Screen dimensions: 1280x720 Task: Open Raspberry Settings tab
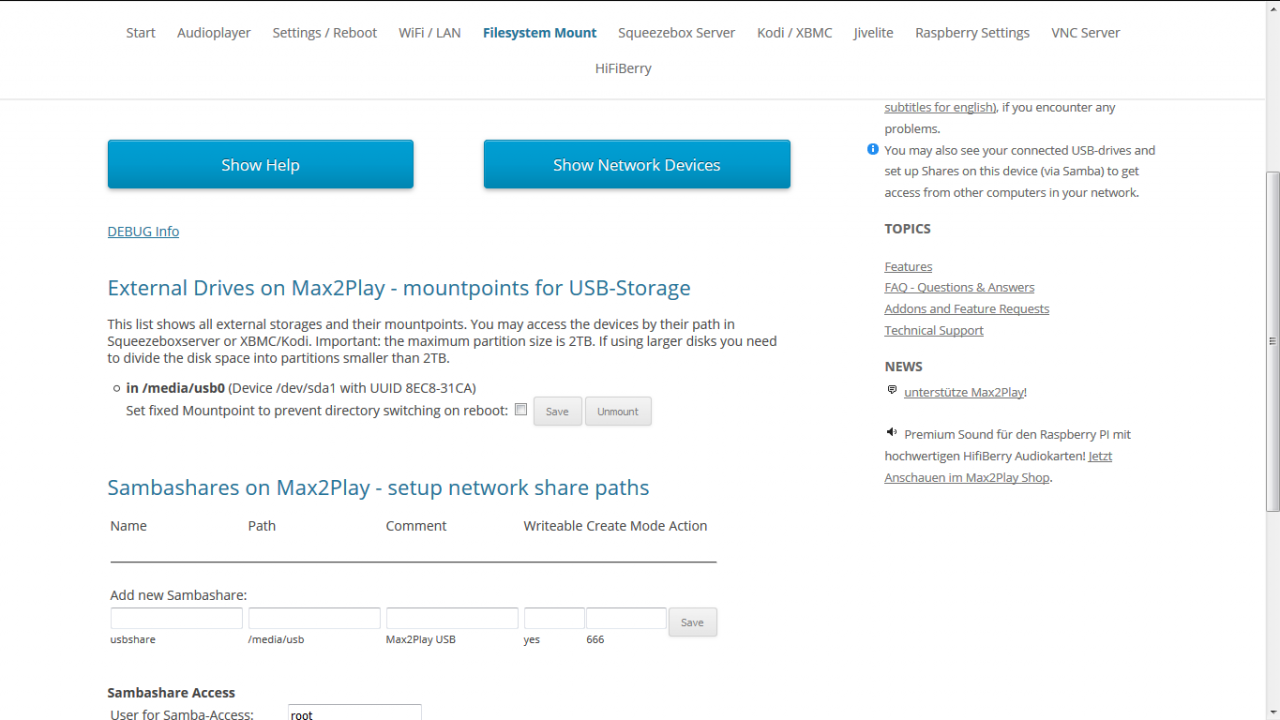pyautogui.click(x=972, y=33)
